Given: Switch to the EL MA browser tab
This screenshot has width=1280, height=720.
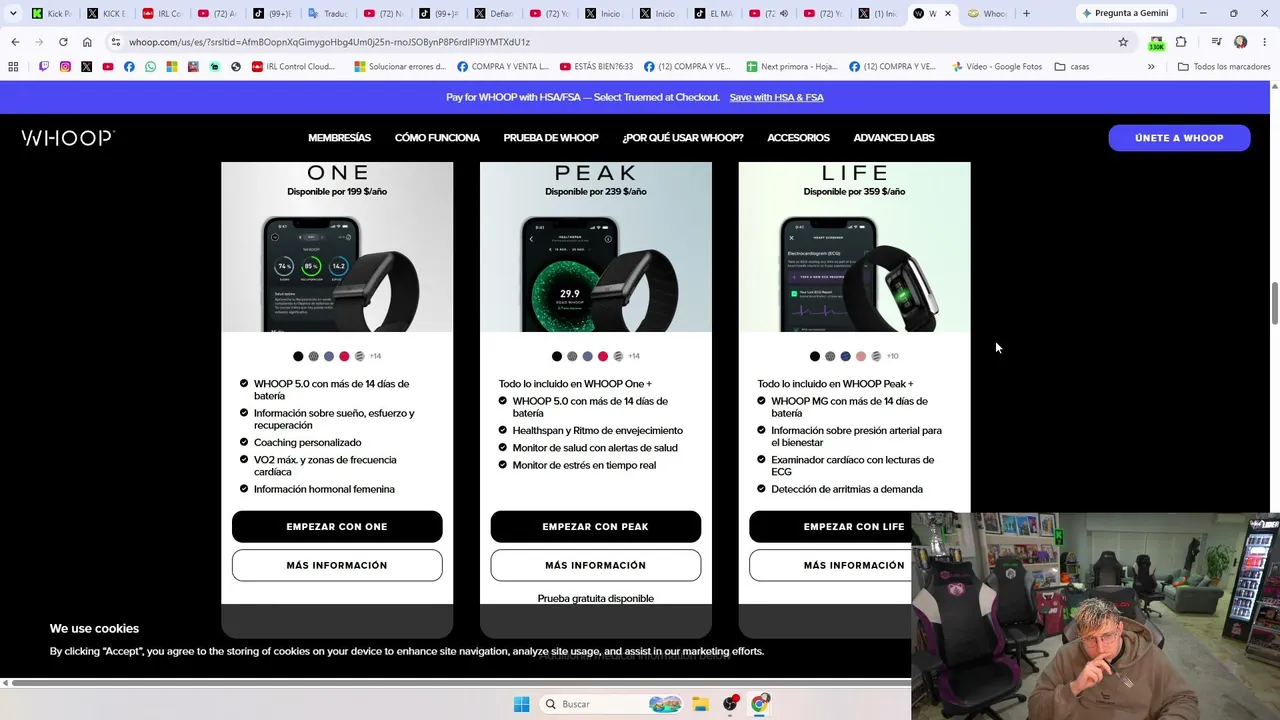Looking at the screenshot, I should (714, 13).
